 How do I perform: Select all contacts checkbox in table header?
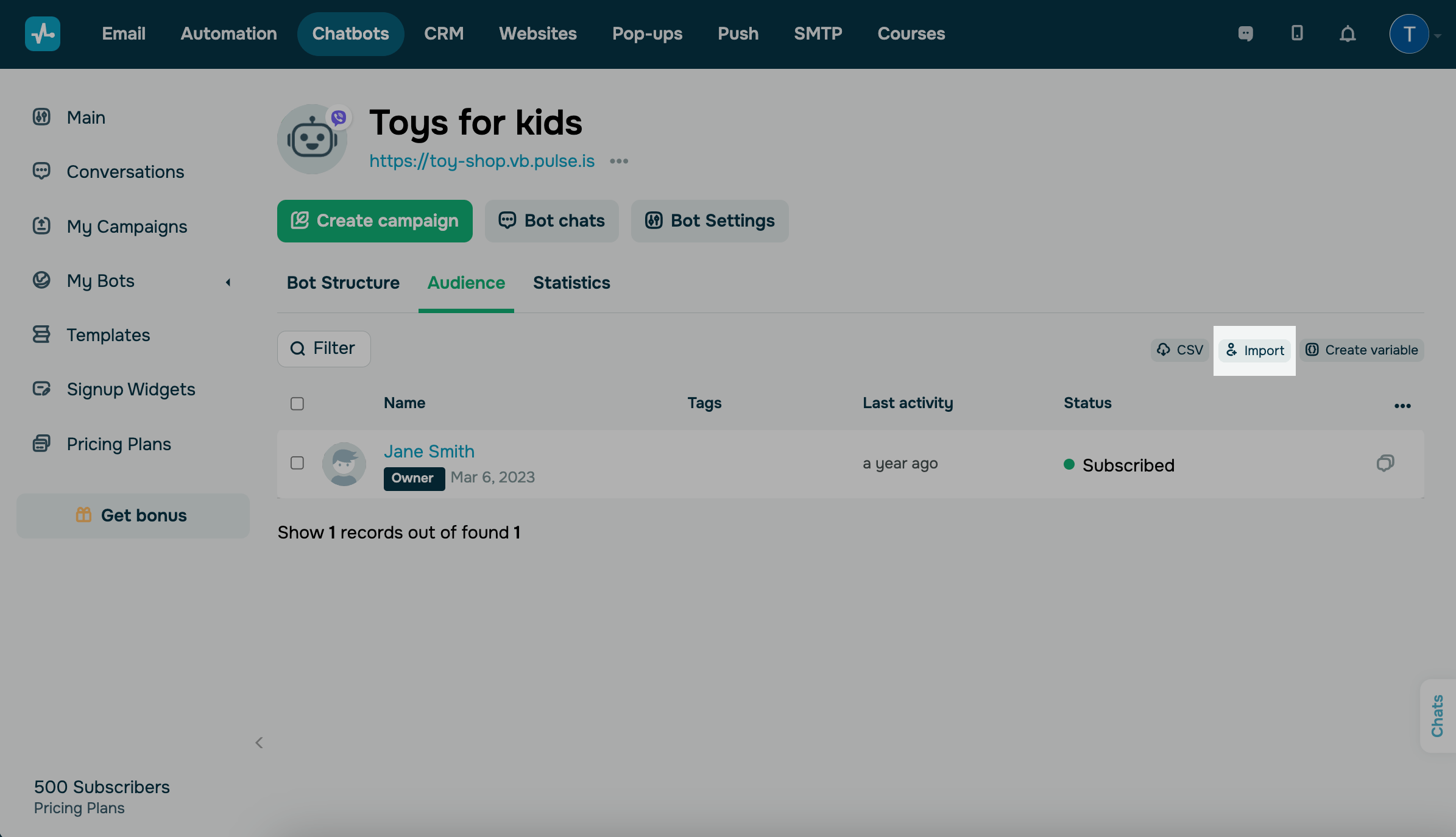297,404
